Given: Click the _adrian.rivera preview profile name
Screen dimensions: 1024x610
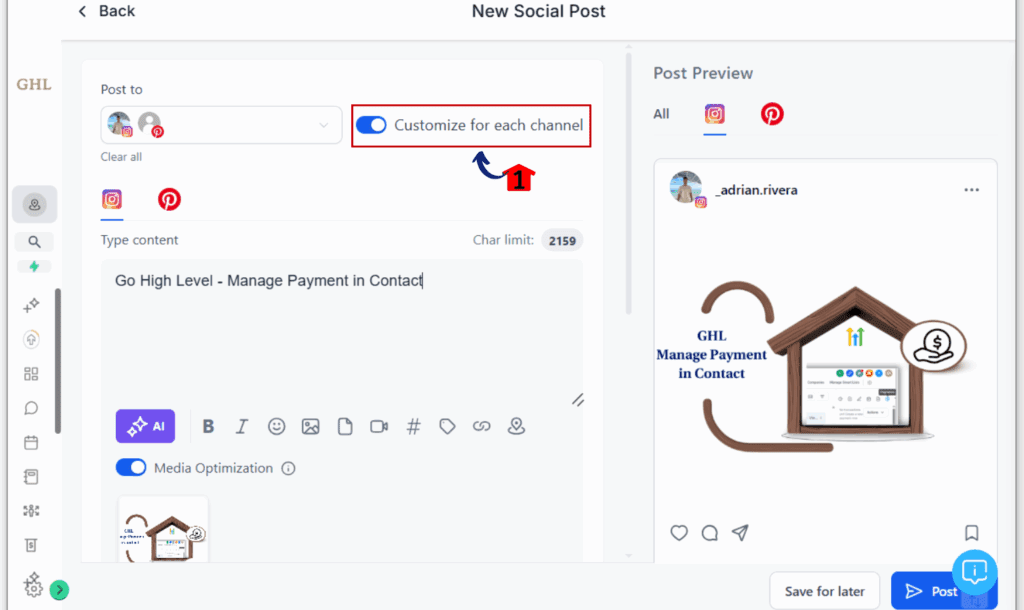Looking at the screenshot, I should 756,190.
